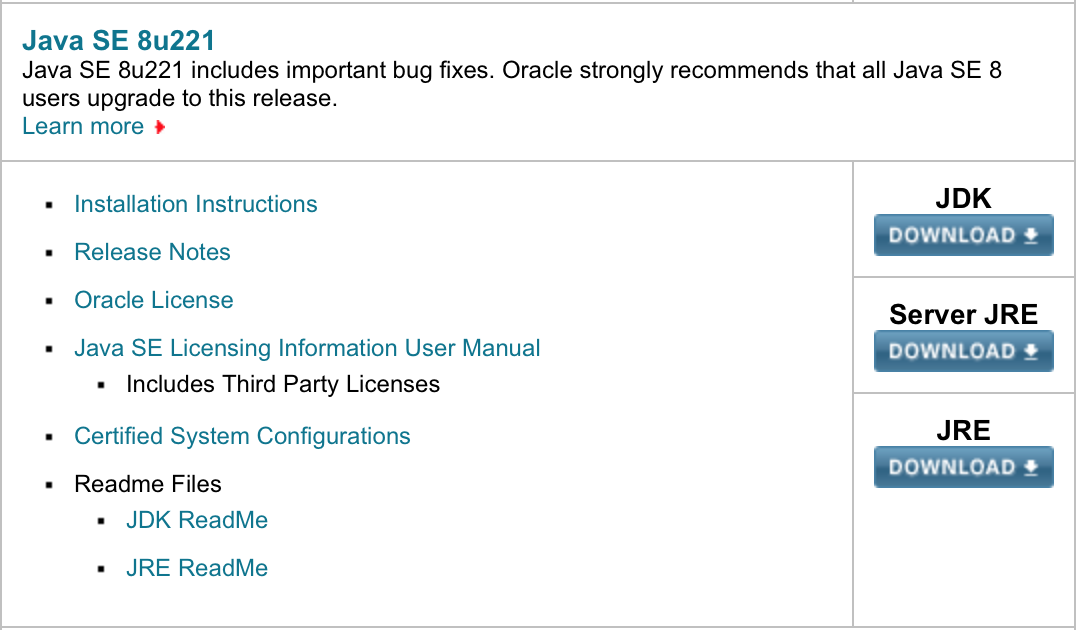Open the Oracle License page
The width and height of the screenshot is (1078, 630).
153,301
